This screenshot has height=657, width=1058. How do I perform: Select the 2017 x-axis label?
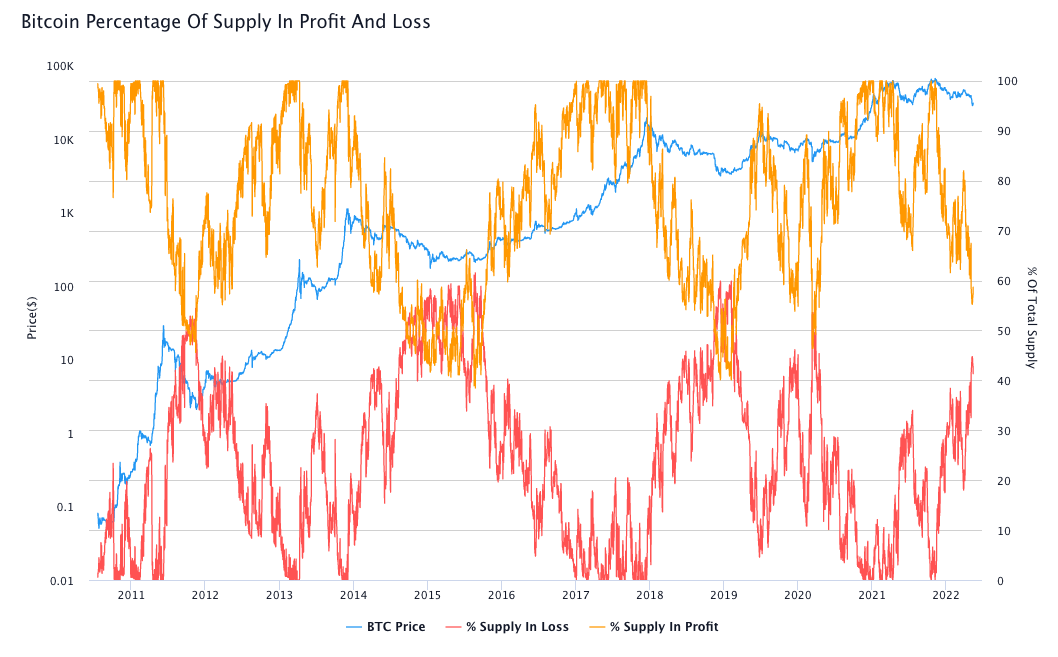click(576, 595)
